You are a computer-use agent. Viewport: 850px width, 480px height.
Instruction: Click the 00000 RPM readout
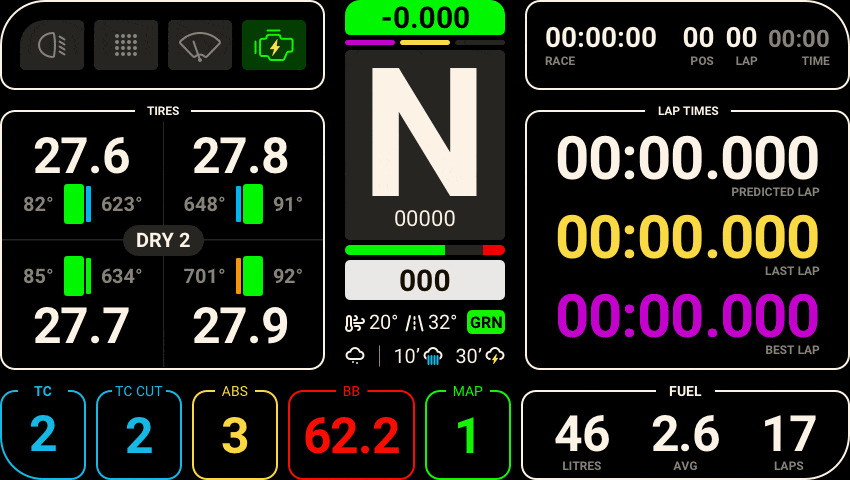pos(425,219)
